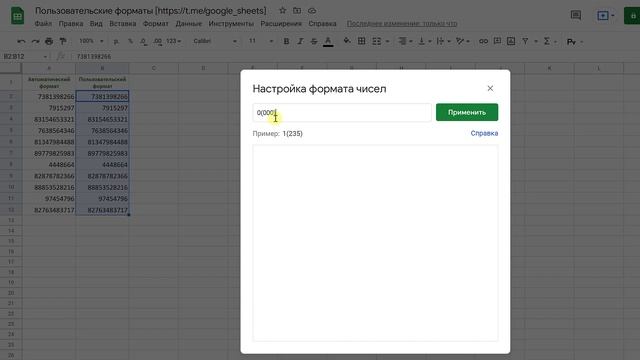Open the text color picker
This screenshot has width=640, height=360.
pyautogui.click(x=328, y=41)
